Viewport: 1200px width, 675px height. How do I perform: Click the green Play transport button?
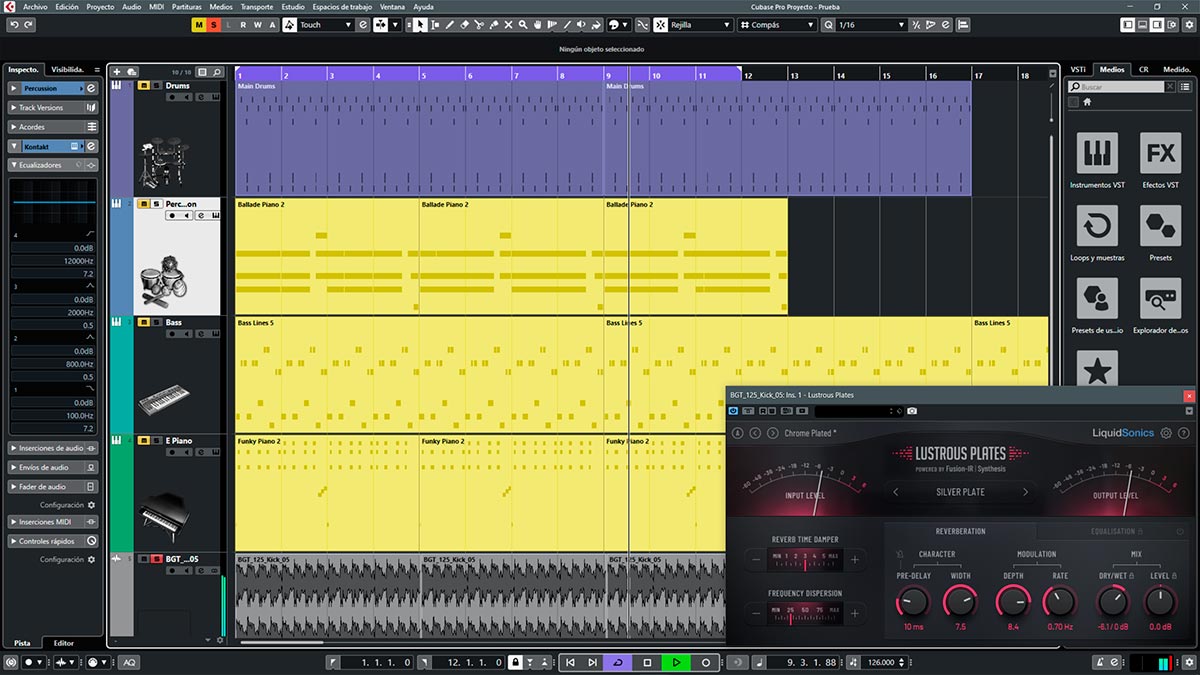[677, 662]
